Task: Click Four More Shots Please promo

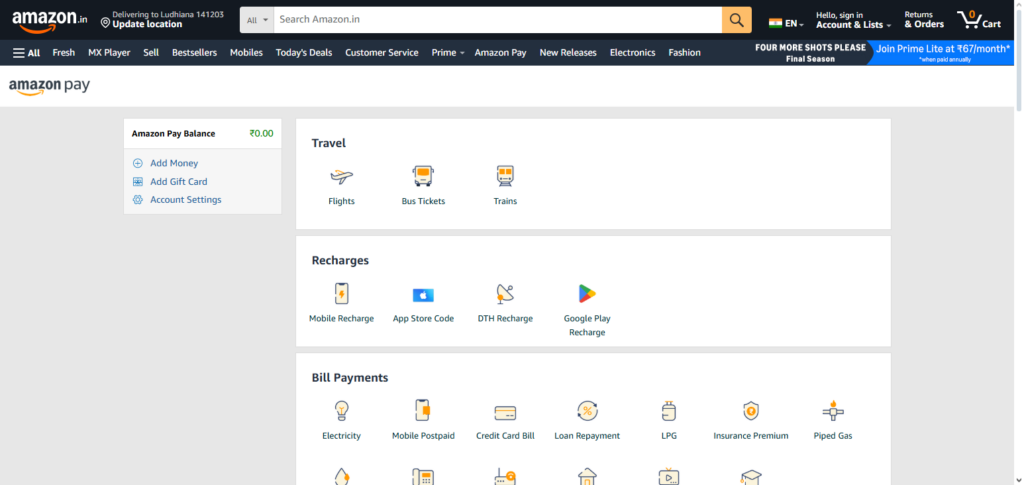Action: point(810,53)
